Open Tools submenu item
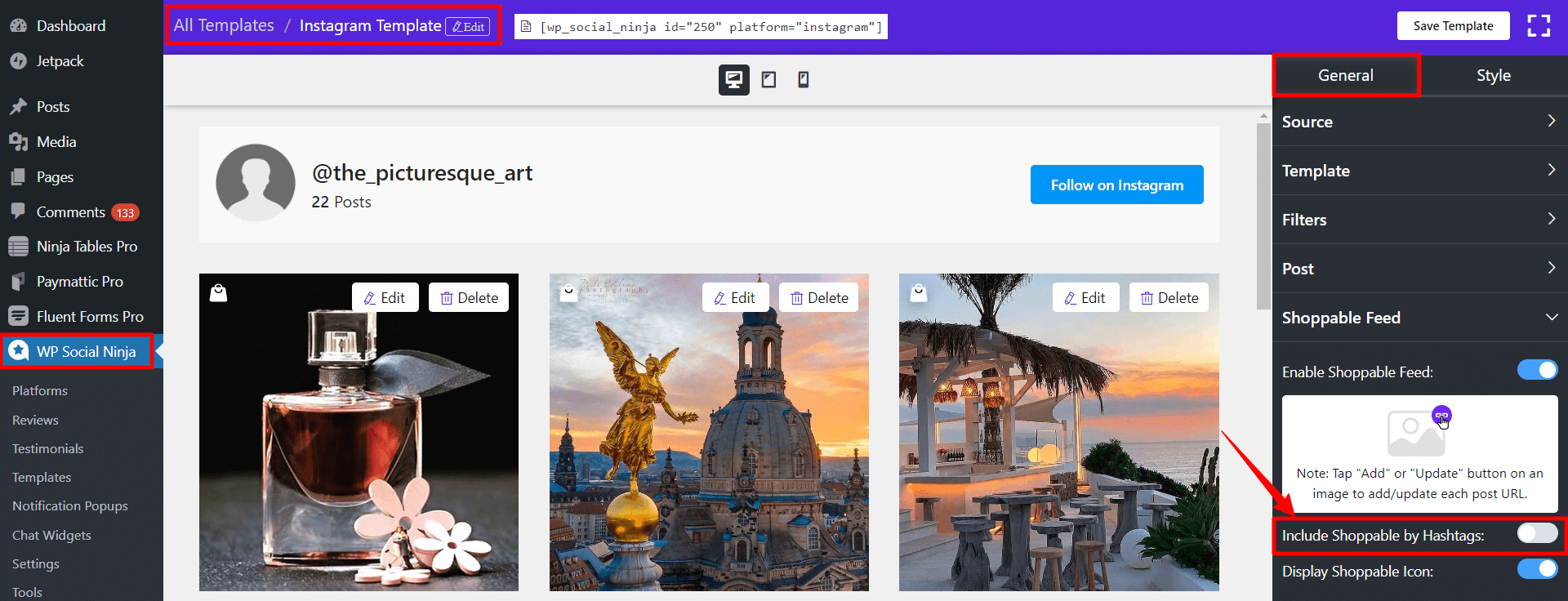 pyautogui.click(x=27, y=592)
